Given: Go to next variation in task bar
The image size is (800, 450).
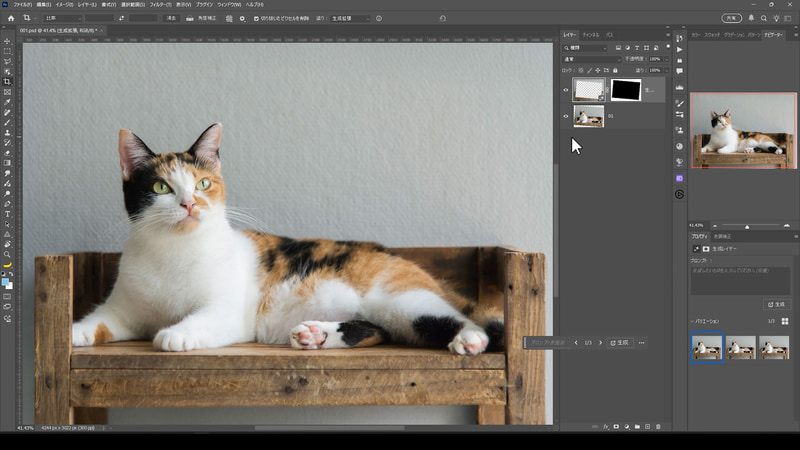Looking at the screenshot, I should click(x=601, y=343).
